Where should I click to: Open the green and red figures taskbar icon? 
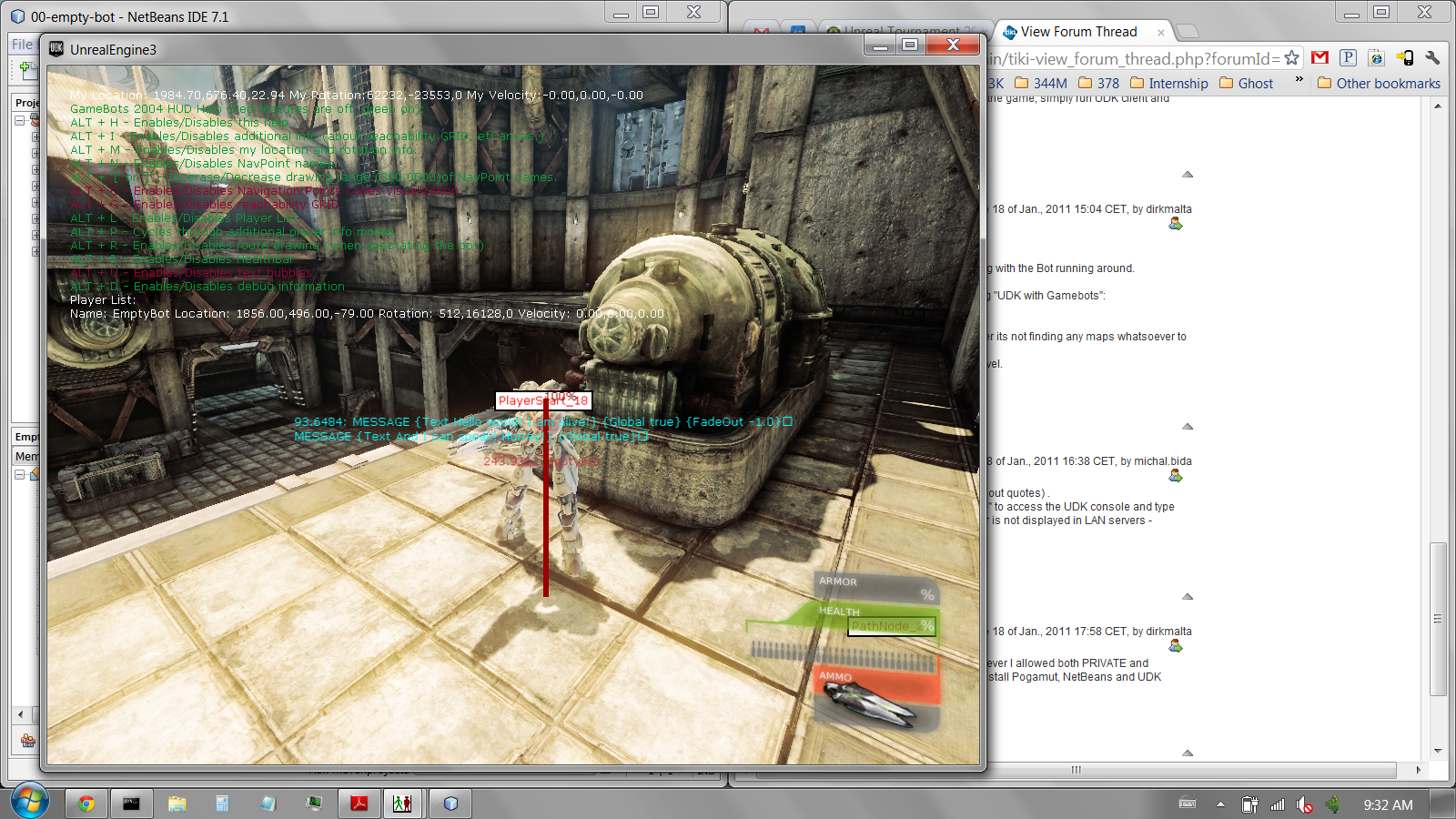coord(402,804)
